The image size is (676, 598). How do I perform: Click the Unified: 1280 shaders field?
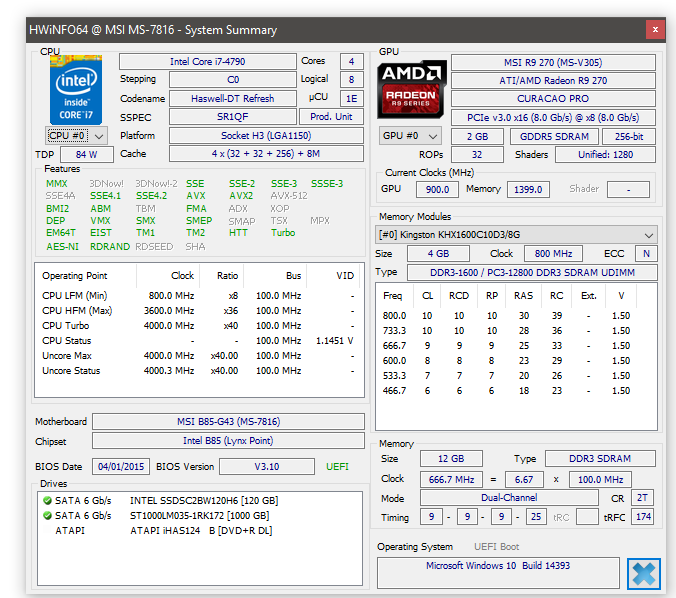pos(605,155)
